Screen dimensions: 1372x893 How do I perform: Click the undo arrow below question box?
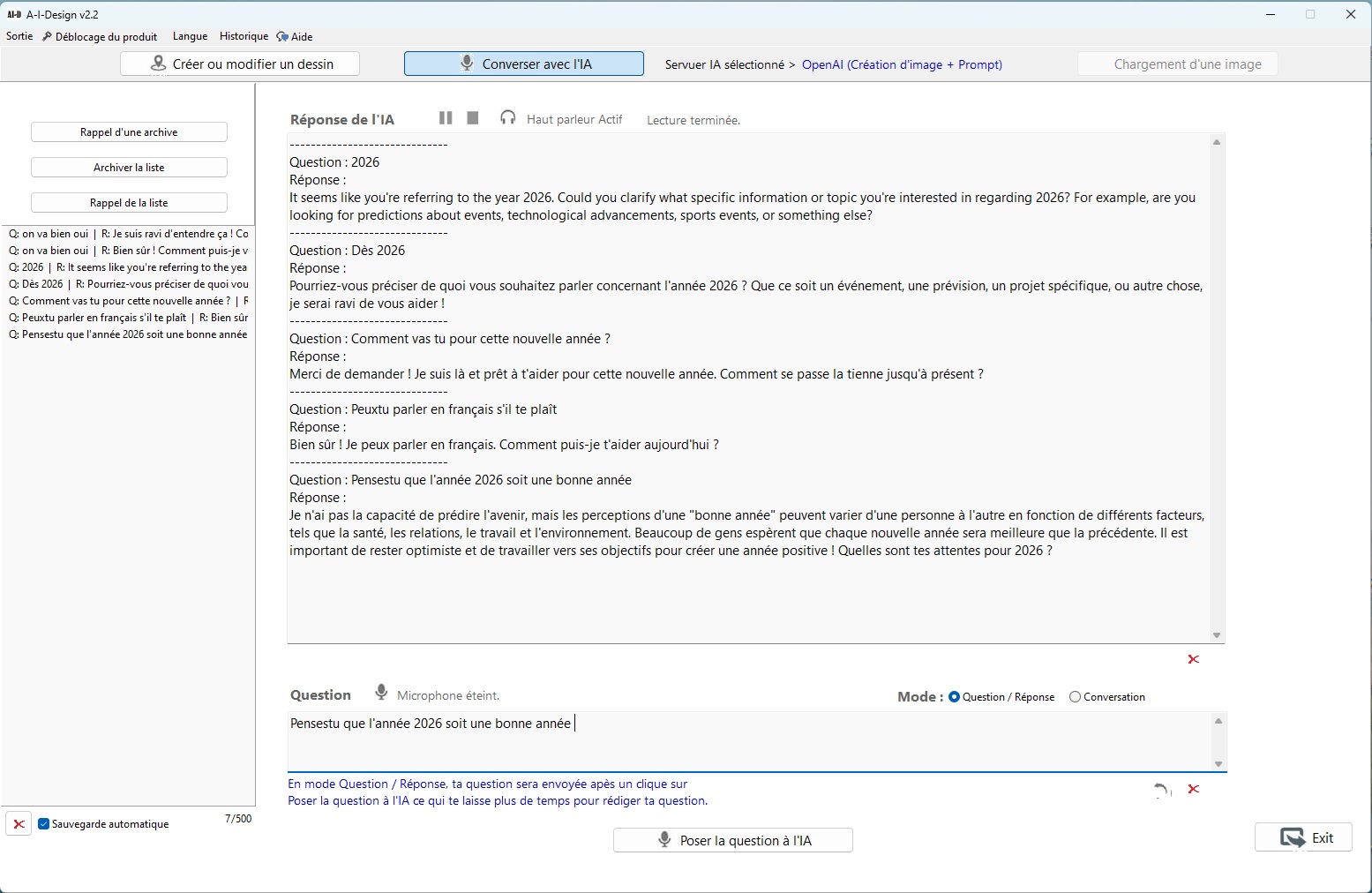[1162, 790]
